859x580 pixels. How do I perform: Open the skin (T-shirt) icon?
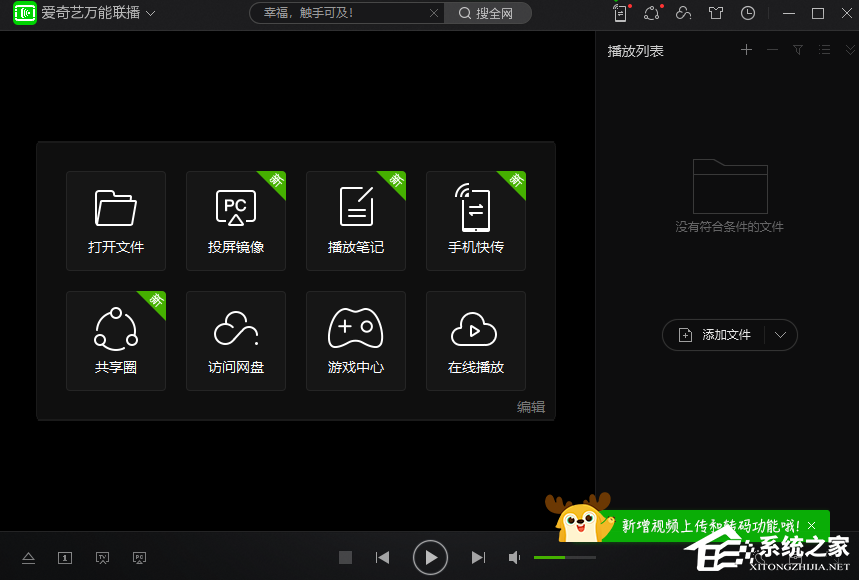[715, 13]
